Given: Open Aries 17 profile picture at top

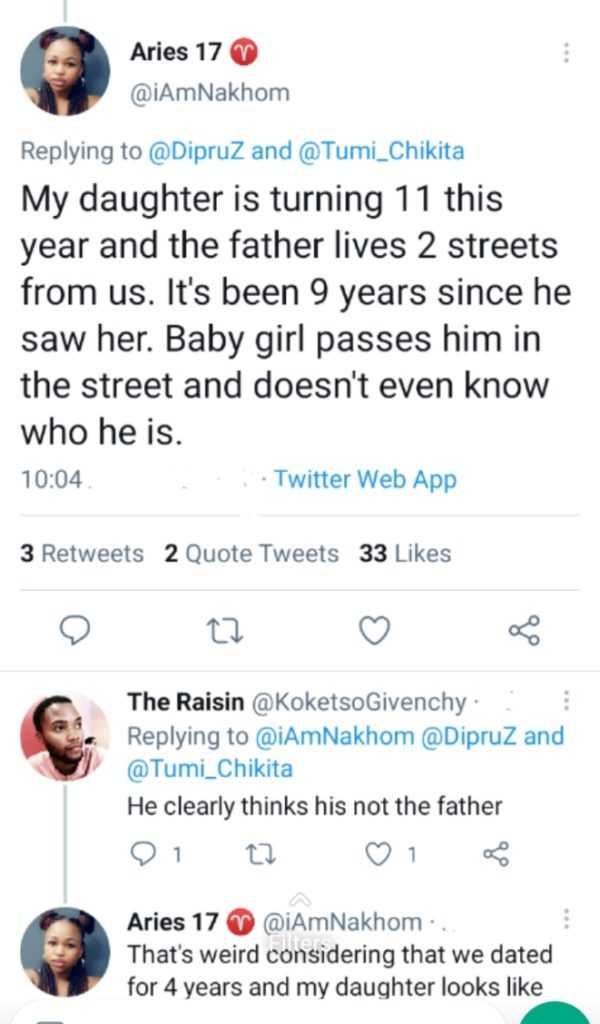Looking at the screenshot, I should tap(65, 71).
